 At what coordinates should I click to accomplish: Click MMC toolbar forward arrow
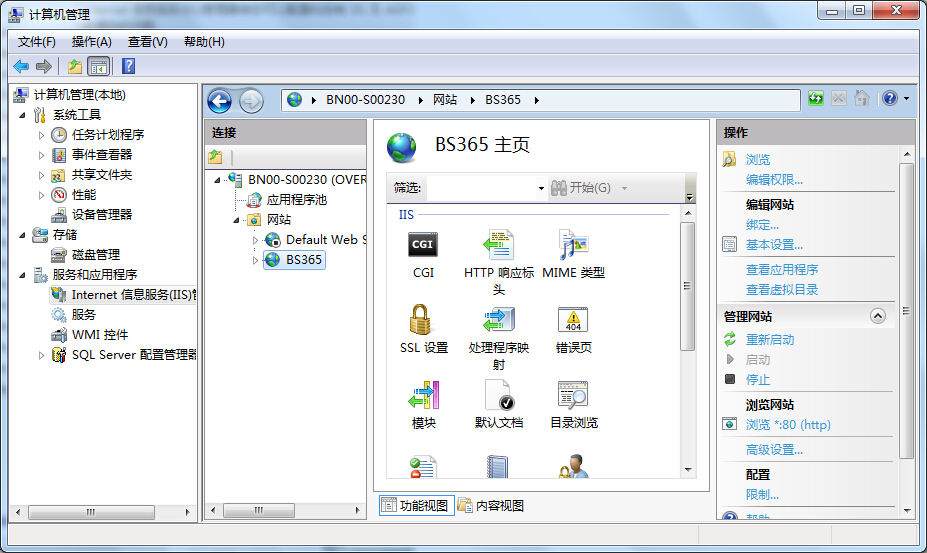coord(44,66)
